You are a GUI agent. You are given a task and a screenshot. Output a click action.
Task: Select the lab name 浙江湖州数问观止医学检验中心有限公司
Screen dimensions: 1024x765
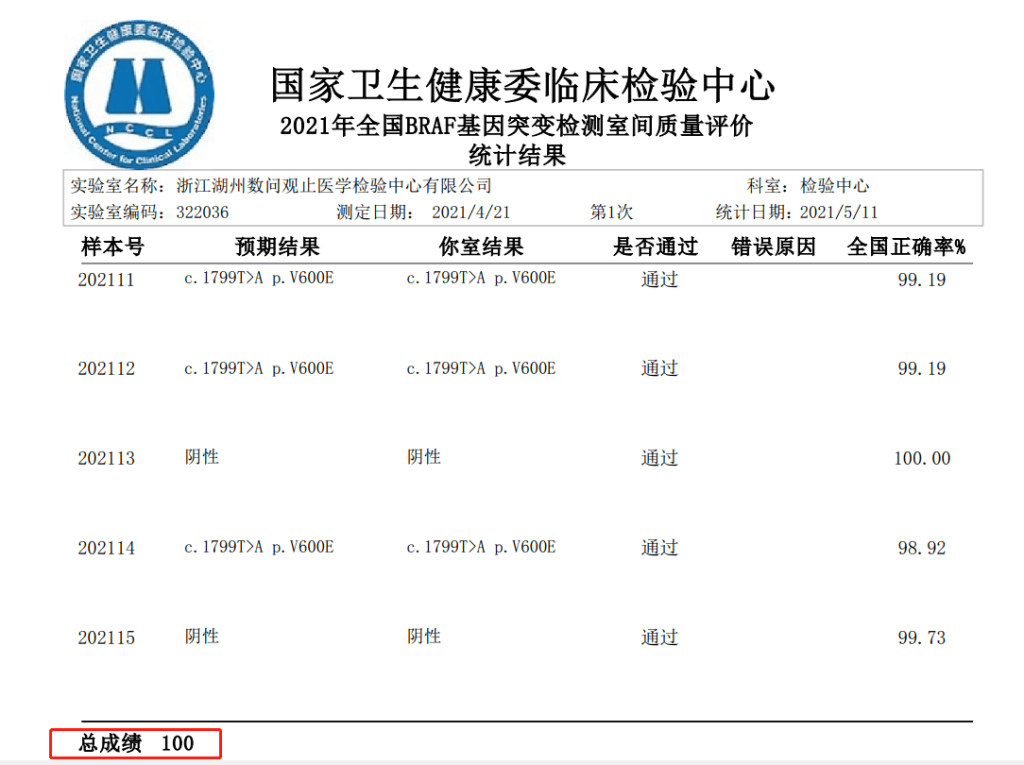point(334,186)
